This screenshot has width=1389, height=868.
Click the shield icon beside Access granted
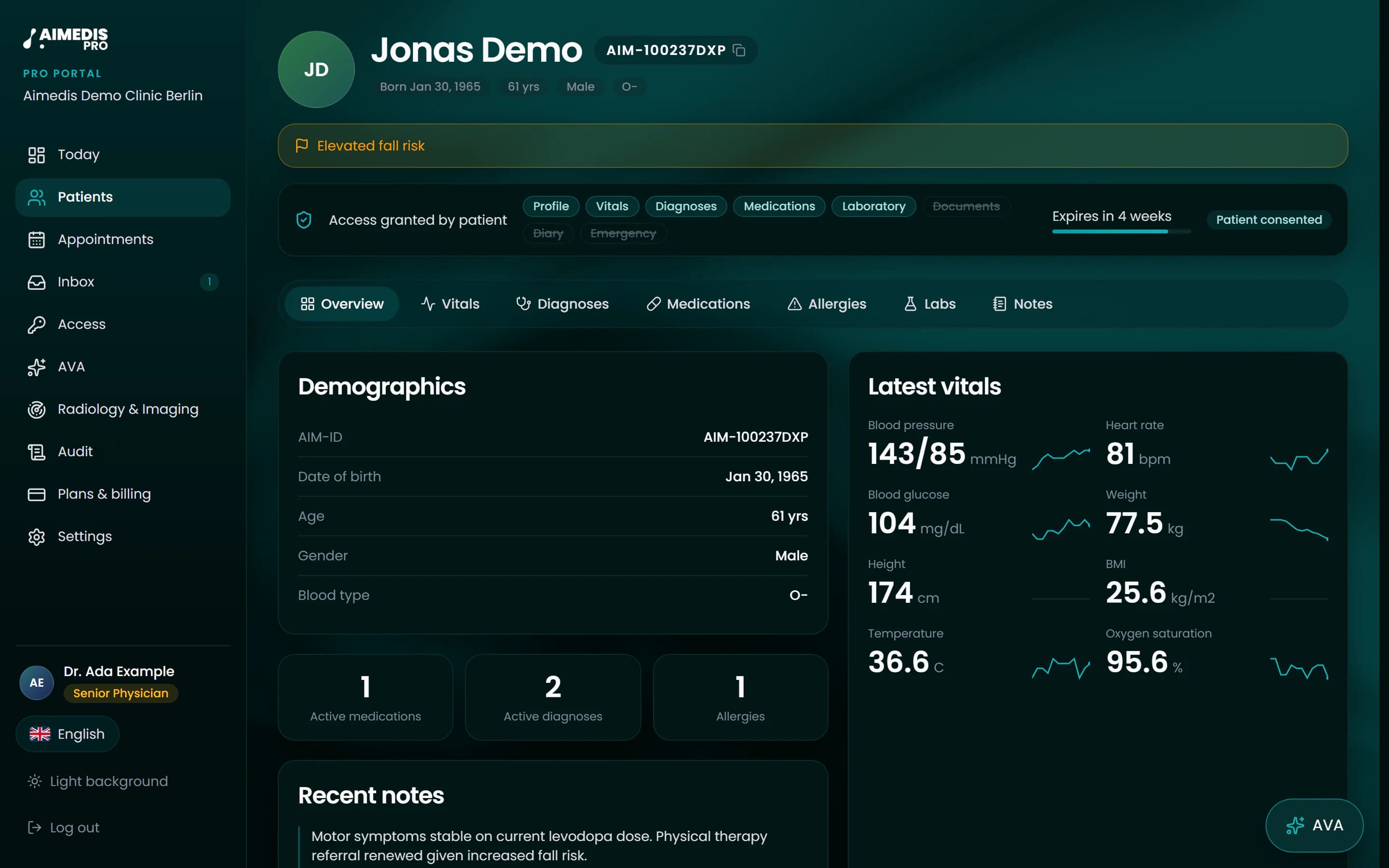(304, 220)
